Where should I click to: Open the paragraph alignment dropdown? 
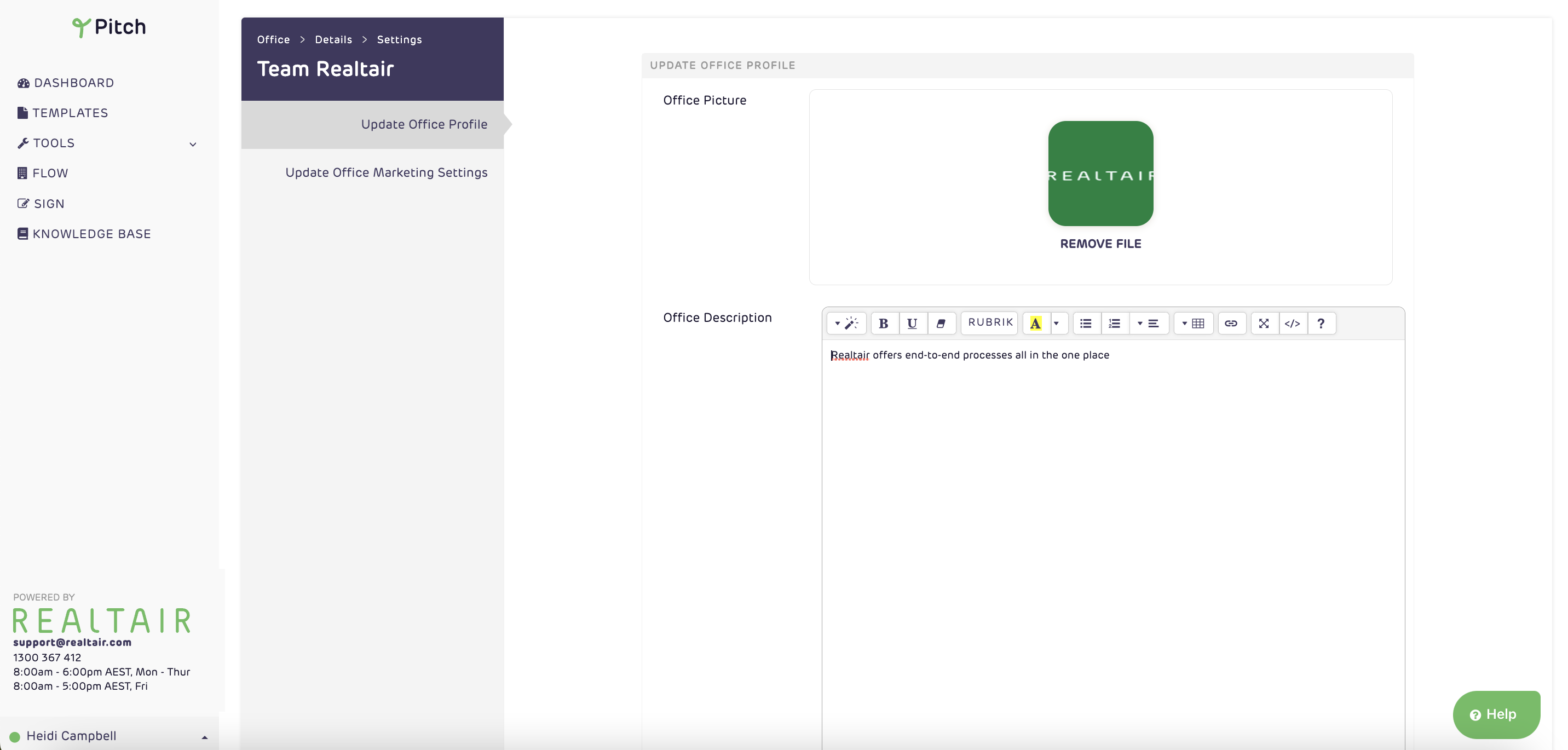pos(1149,323)
